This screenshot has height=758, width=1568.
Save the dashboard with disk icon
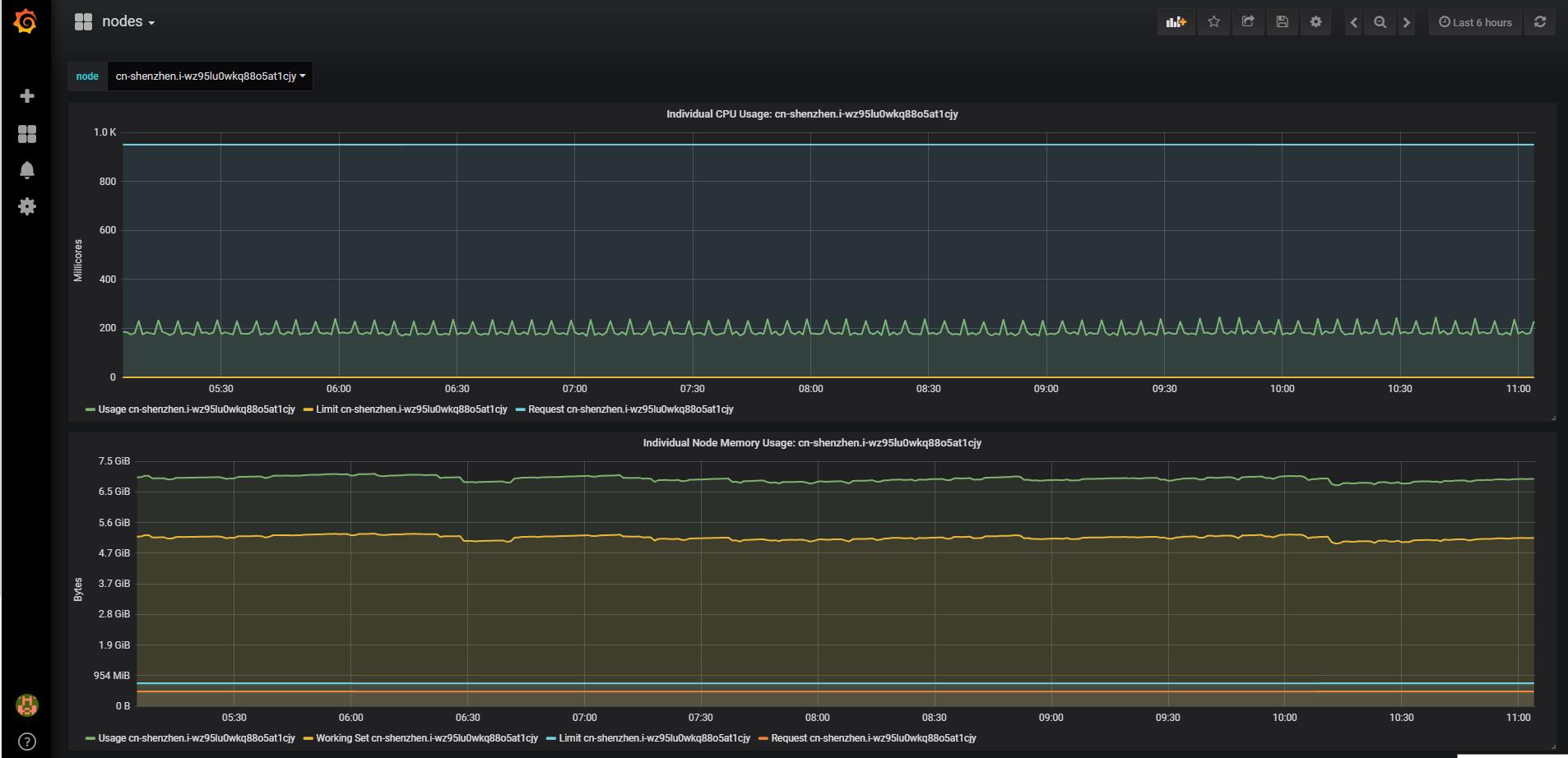1282,22
